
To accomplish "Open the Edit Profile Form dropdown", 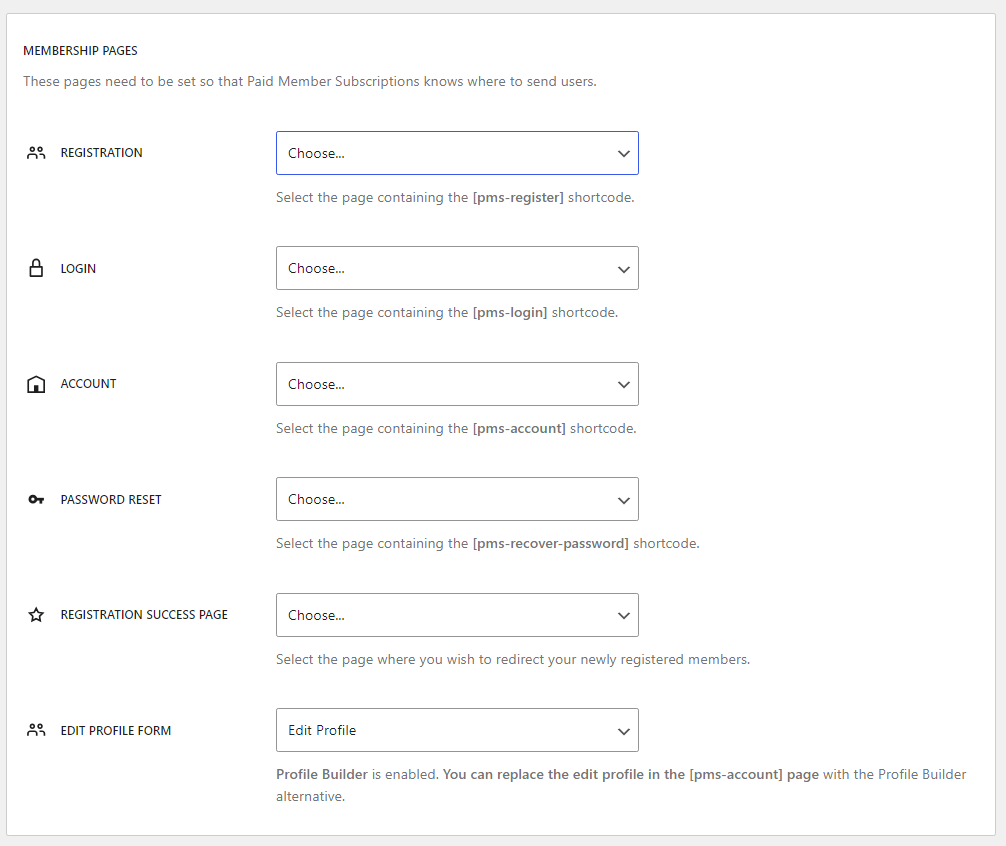I will (457, 730).
